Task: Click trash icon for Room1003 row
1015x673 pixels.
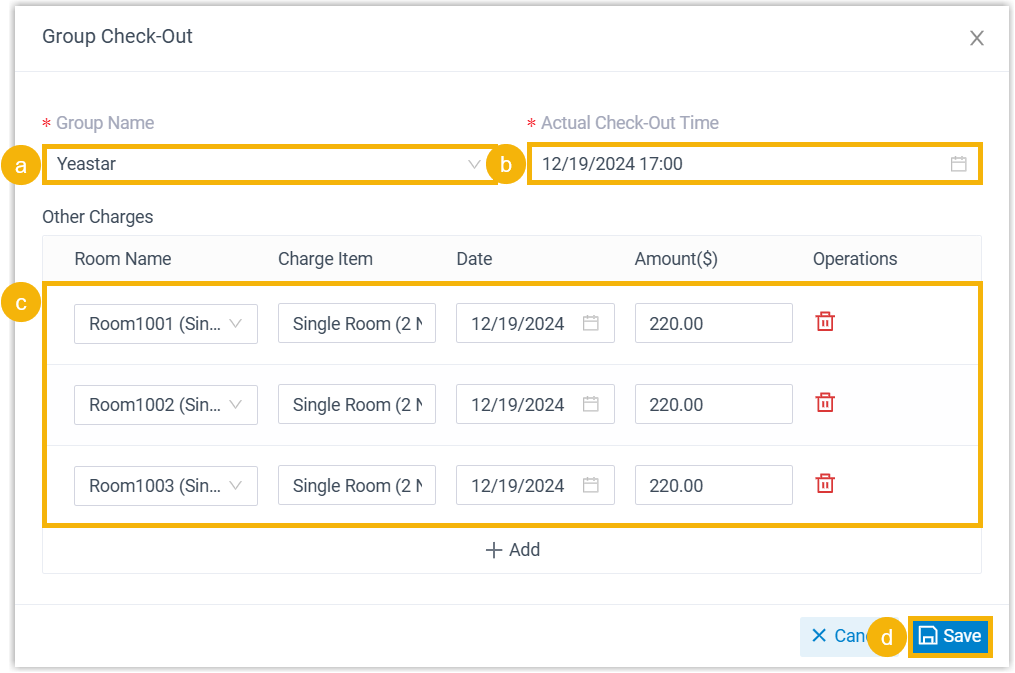Action: (825, 484)
